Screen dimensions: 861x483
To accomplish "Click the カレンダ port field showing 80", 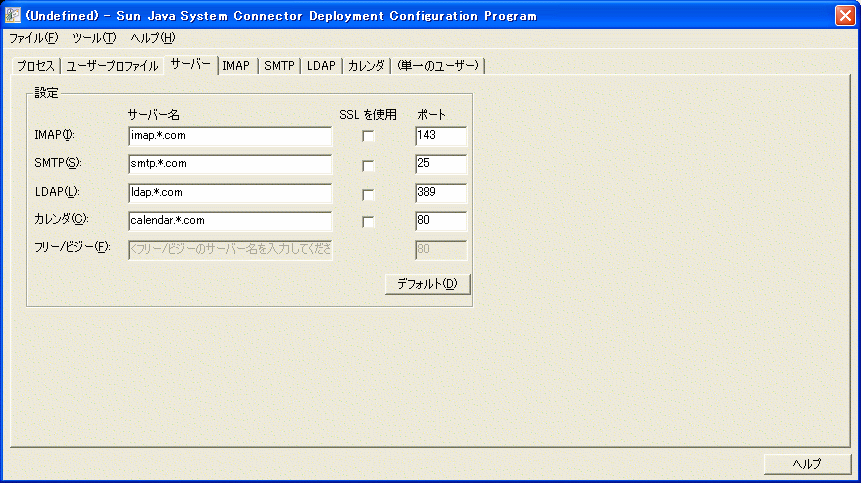I will point(441,221).
